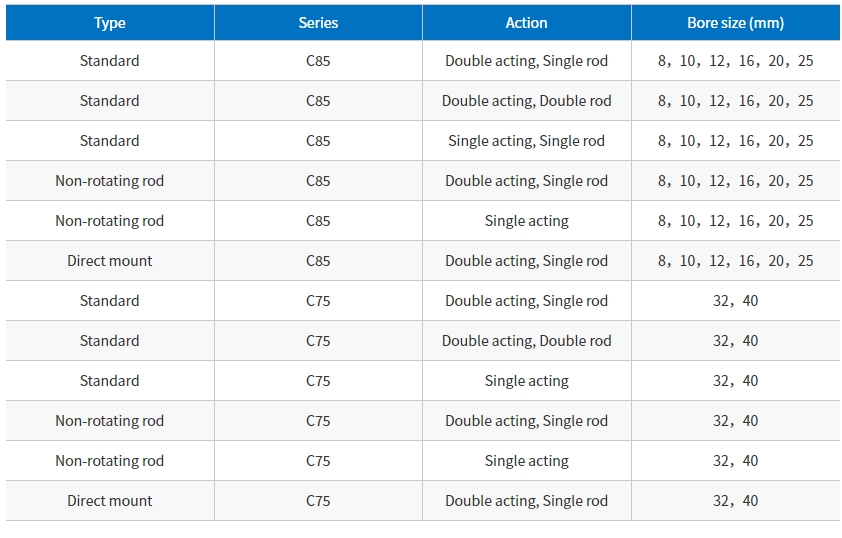This screenshot has height=538, width=842.
Task: Click Single acting in C75 Non-rotating row
Action: click(x=526, y=461)
